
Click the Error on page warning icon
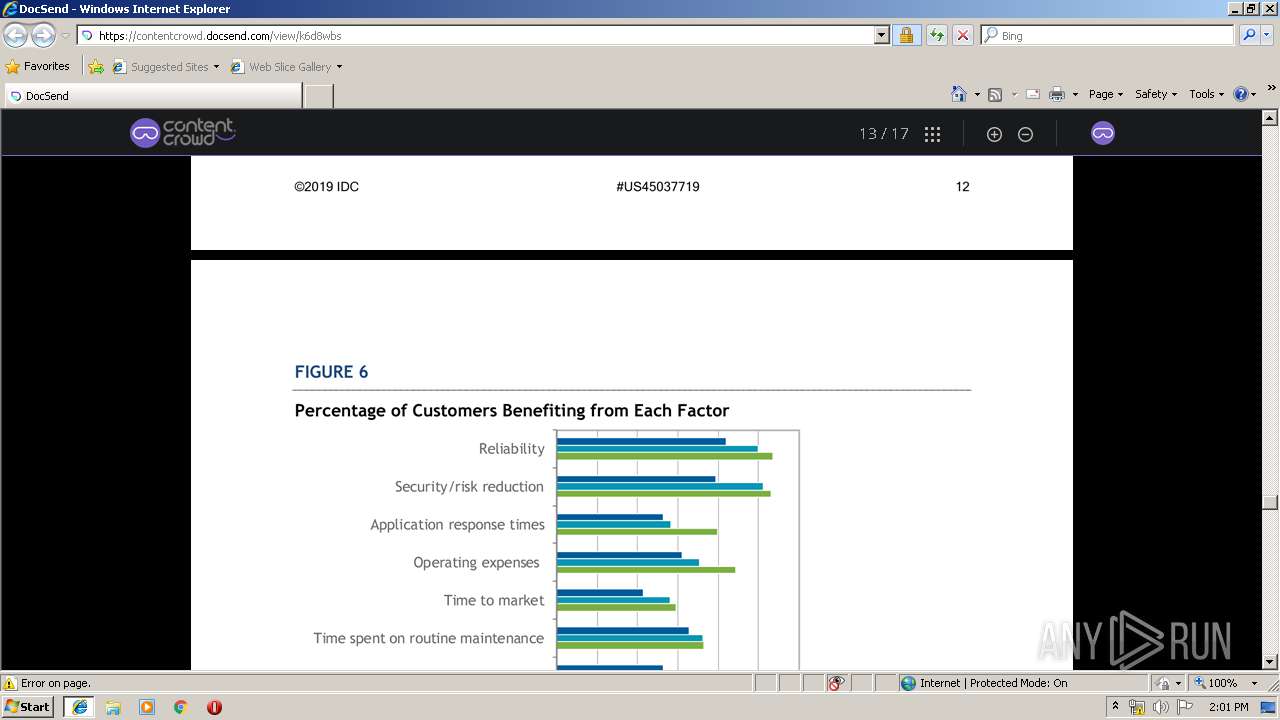(x=10, y=683)
